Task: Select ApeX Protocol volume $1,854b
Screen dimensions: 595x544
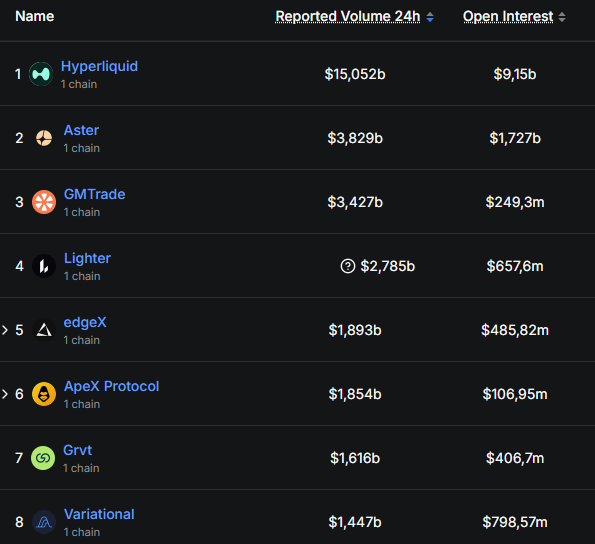Action: click(x=355, y=395)
